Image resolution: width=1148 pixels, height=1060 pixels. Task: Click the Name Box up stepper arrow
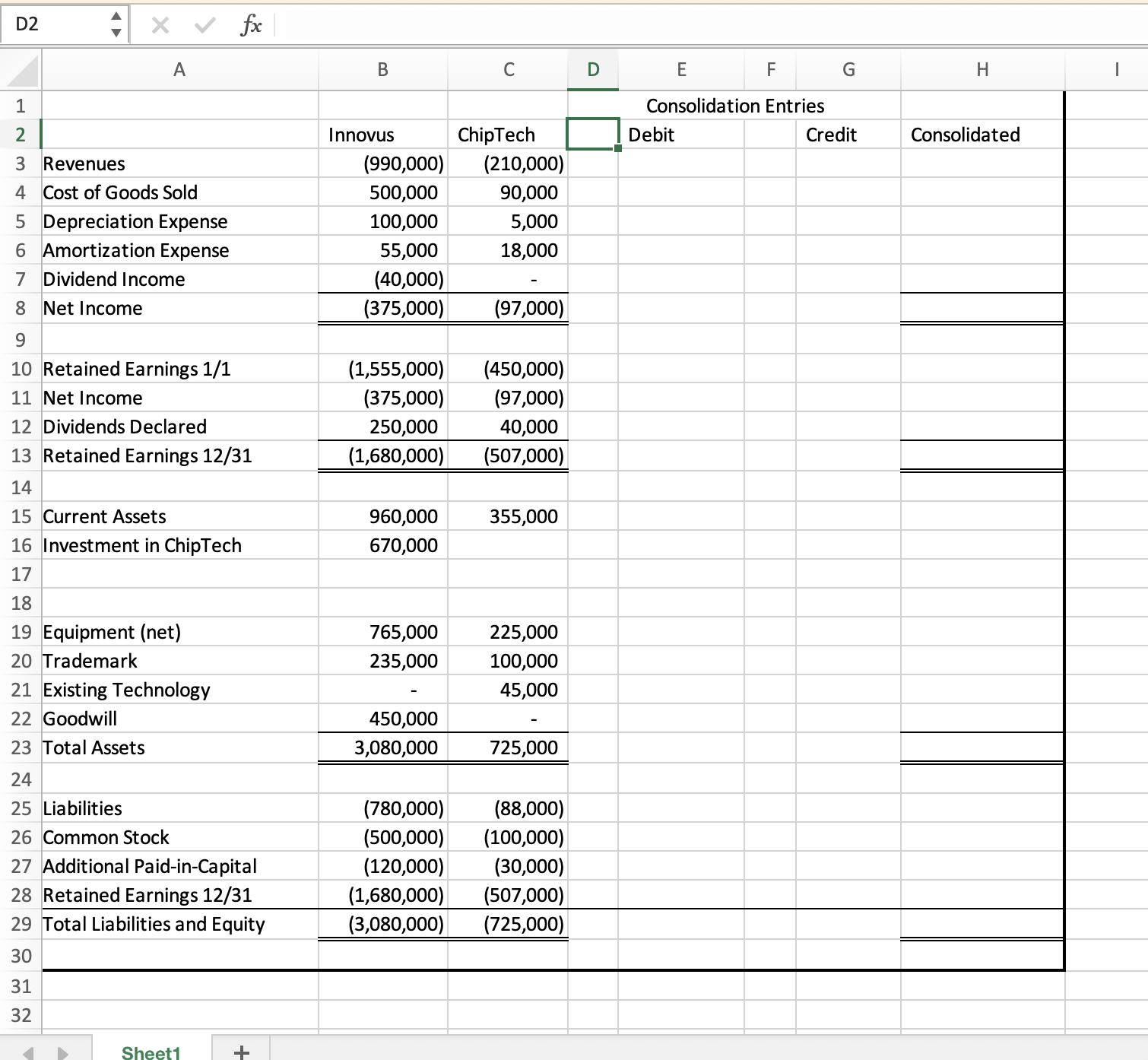pyautogui.click(x=116, y=17)
